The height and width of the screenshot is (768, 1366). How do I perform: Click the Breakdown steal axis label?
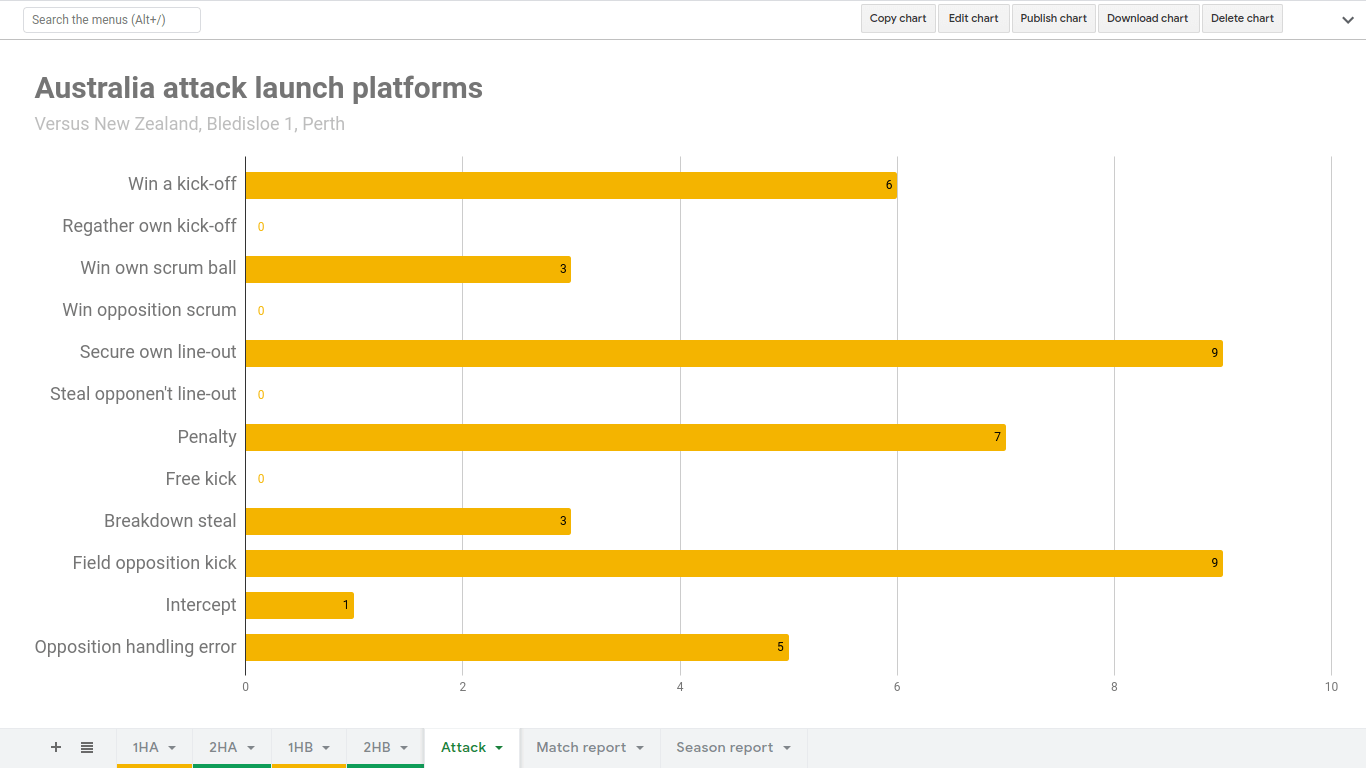[170, 521]
